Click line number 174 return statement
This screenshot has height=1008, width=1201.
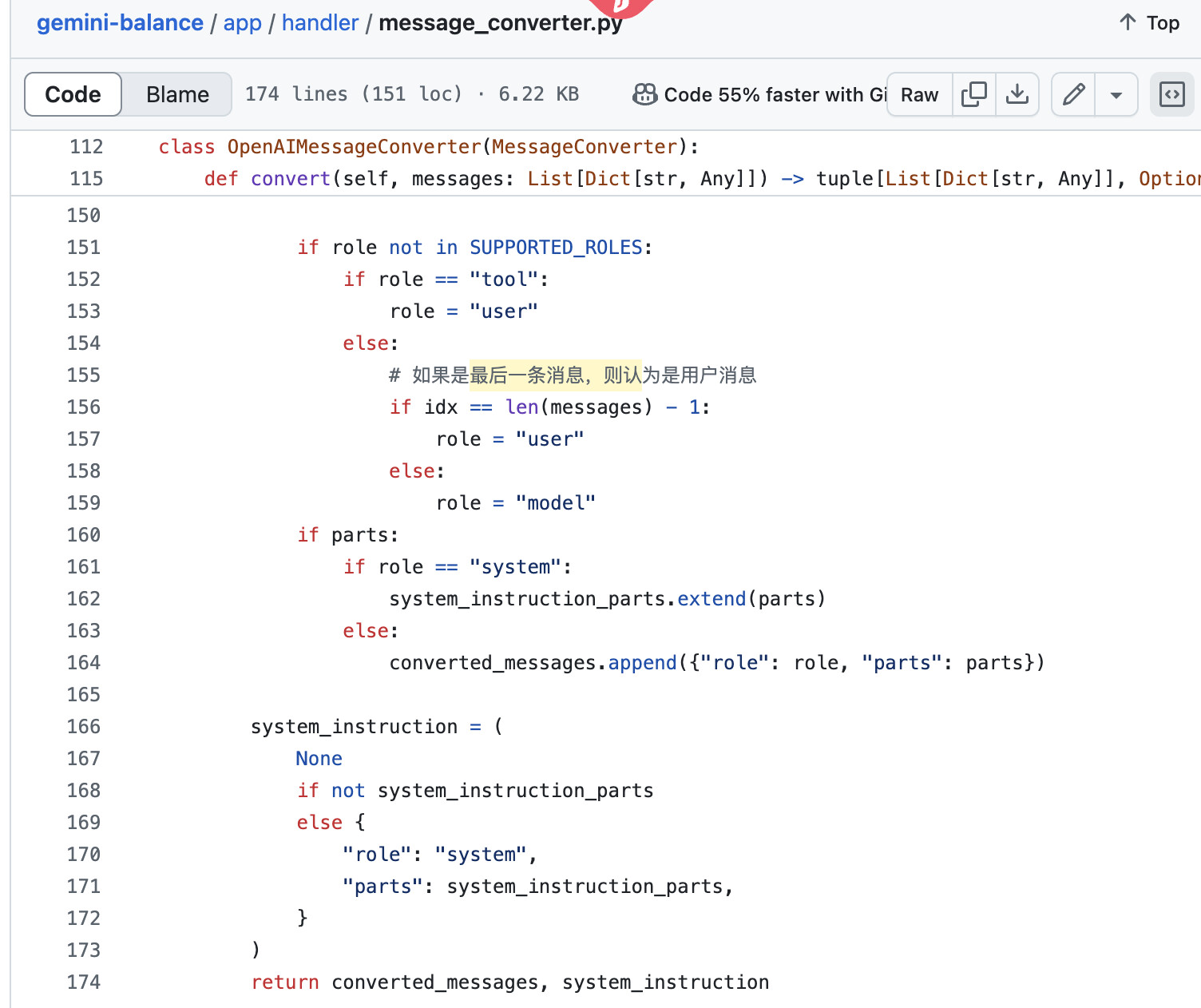pos(84,982)
